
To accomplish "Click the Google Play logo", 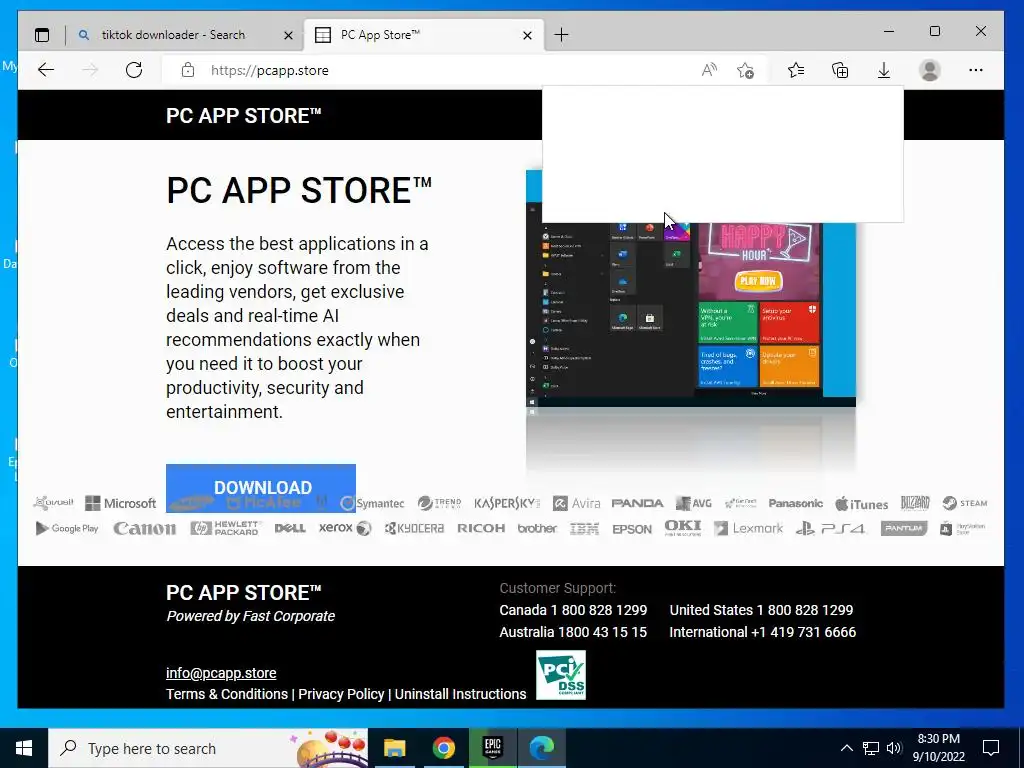I will pyautogui.click(x=67, y=528).
